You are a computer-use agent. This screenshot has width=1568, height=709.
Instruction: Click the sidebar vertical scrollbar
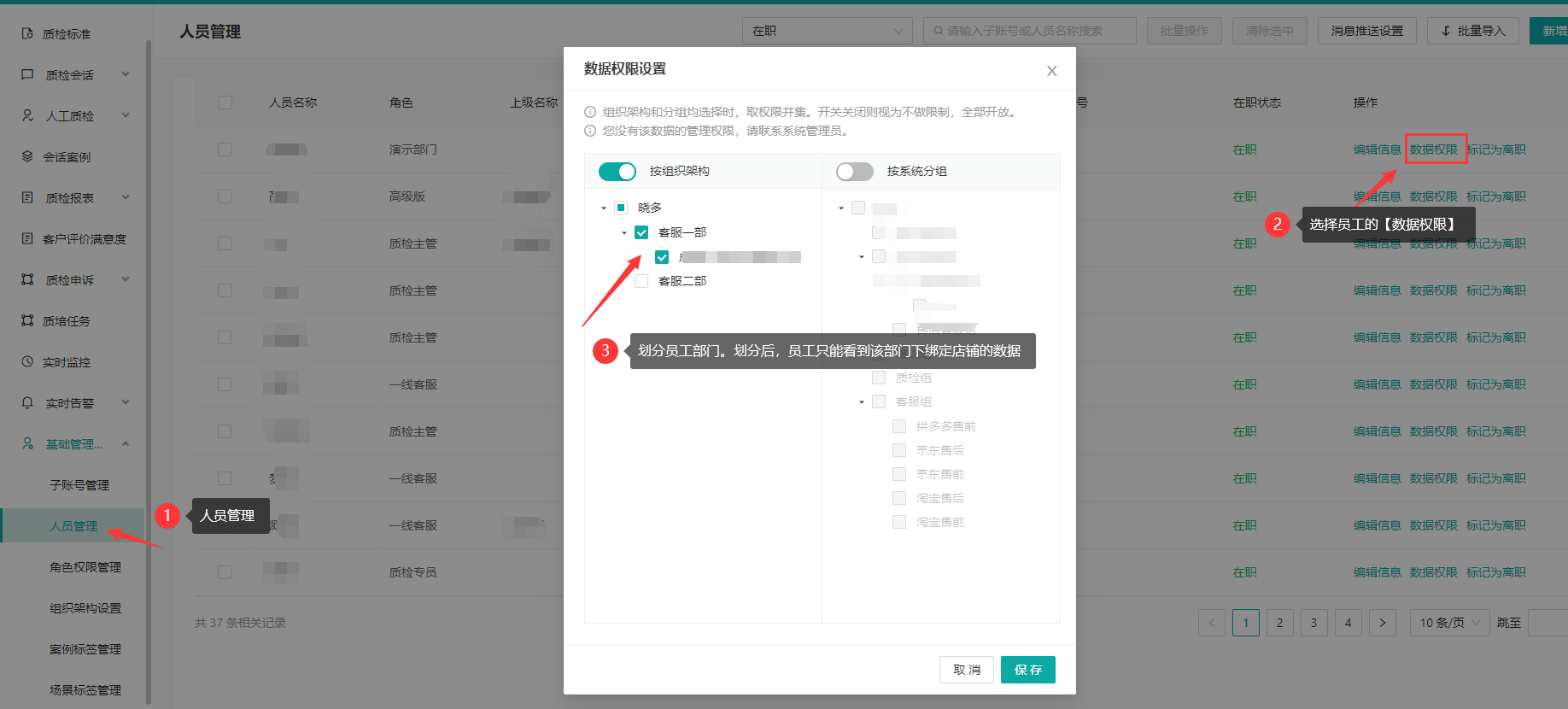pos(149,372)
